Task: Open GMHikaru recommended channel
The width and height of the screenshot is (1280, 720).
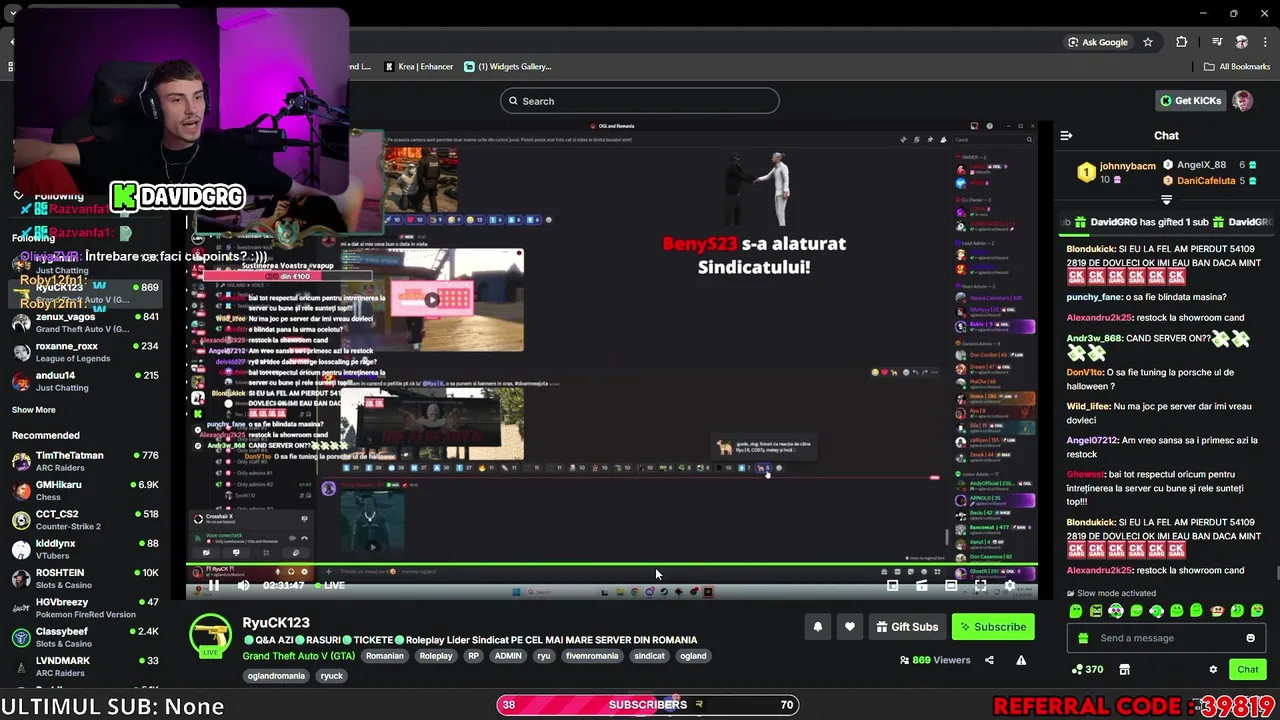Action: click(85, 490)
